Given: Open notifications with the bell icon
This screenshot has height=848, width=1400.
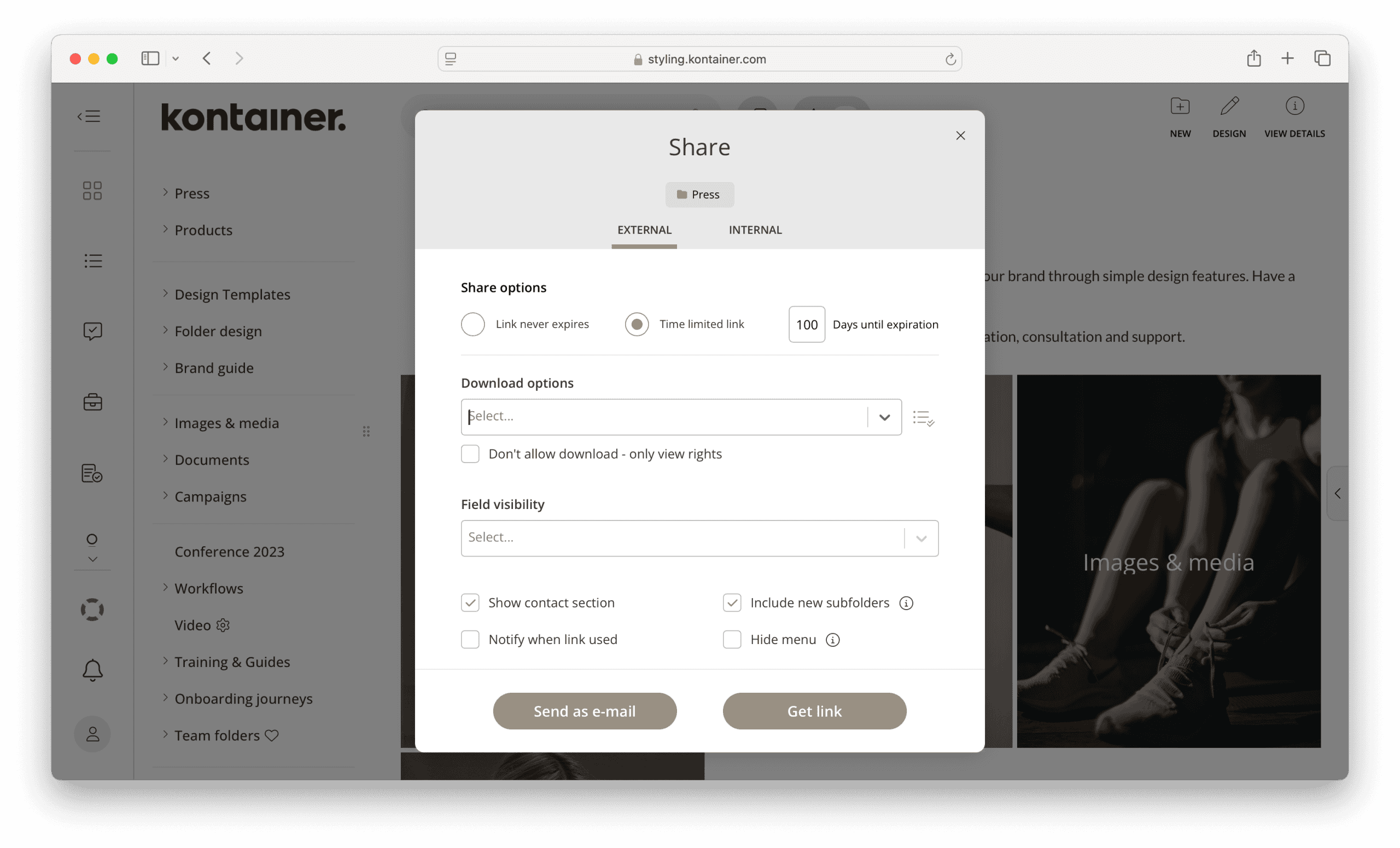Looking at the screenshot, I should (x=91, y=670).
